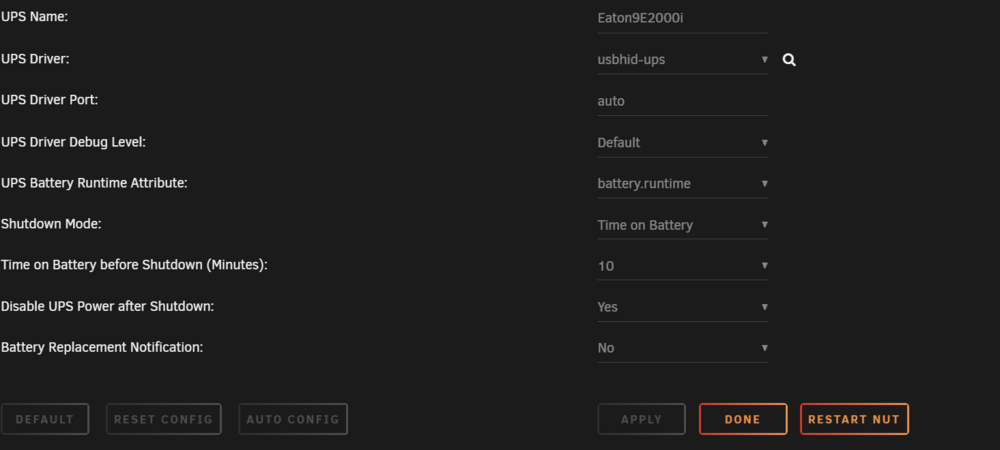
Task: Click the DONE button
Action: tap(743, 419)
